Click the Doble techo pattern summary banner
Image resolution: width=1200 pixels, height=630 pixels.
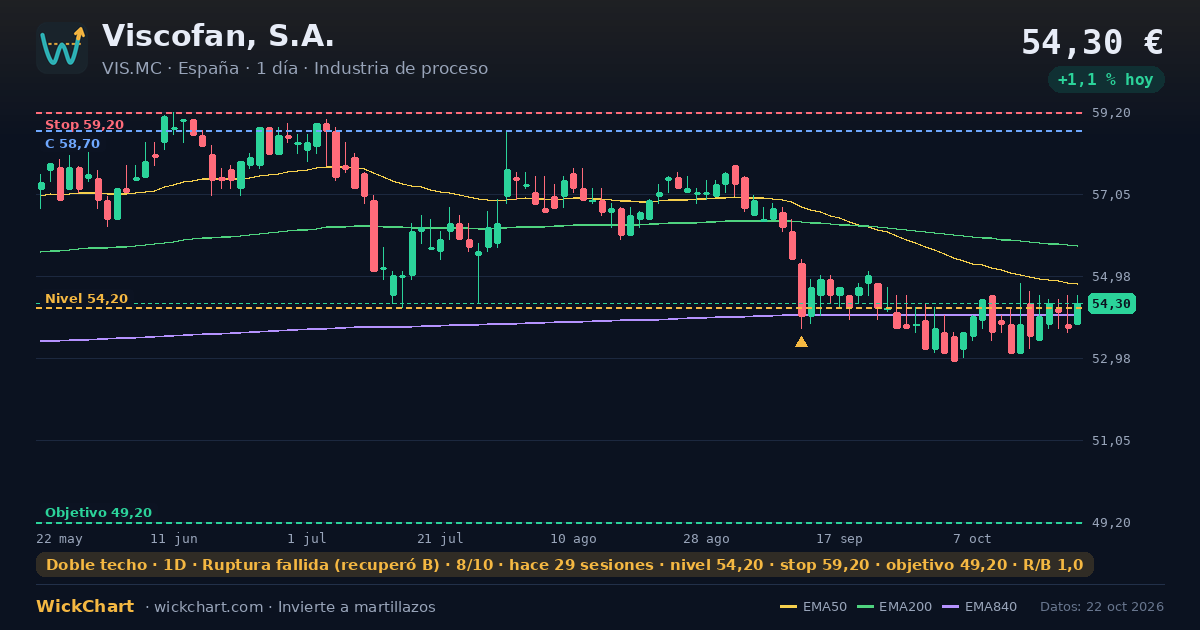pos(565,565)
